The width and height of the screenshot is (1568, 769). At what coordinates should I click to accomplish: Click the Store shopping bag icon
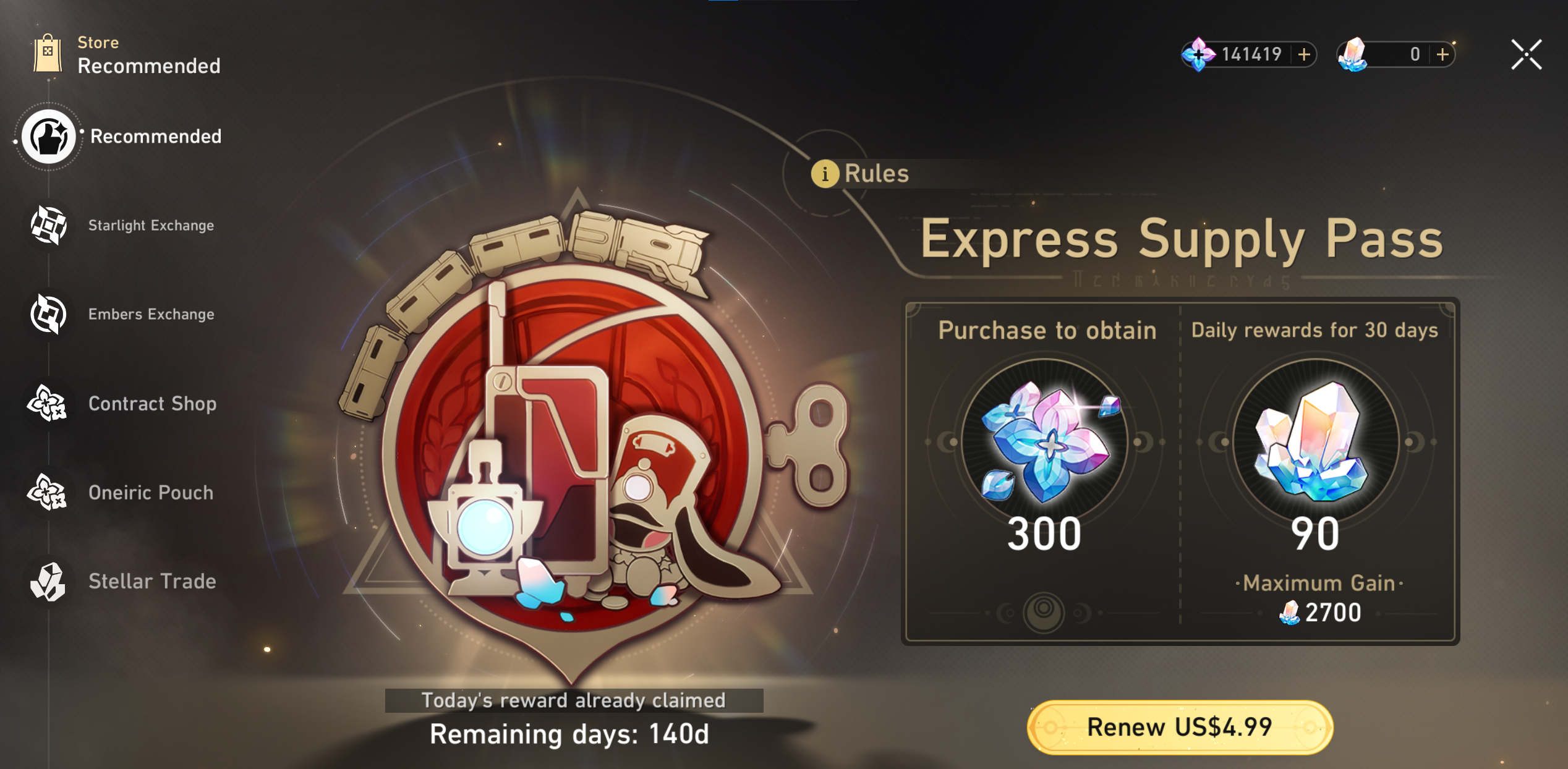click(x=48, y=54)
